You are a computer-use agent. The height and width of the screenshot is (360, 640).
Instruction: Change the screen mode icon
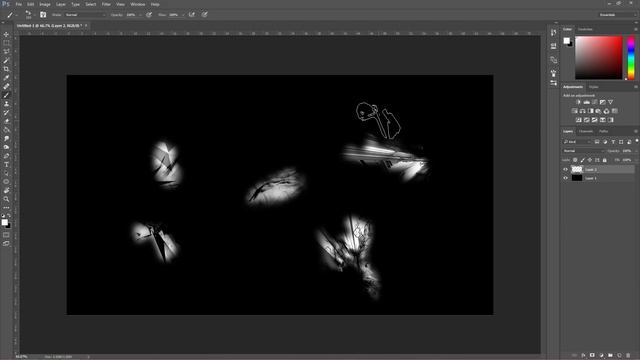pos(6,243)
